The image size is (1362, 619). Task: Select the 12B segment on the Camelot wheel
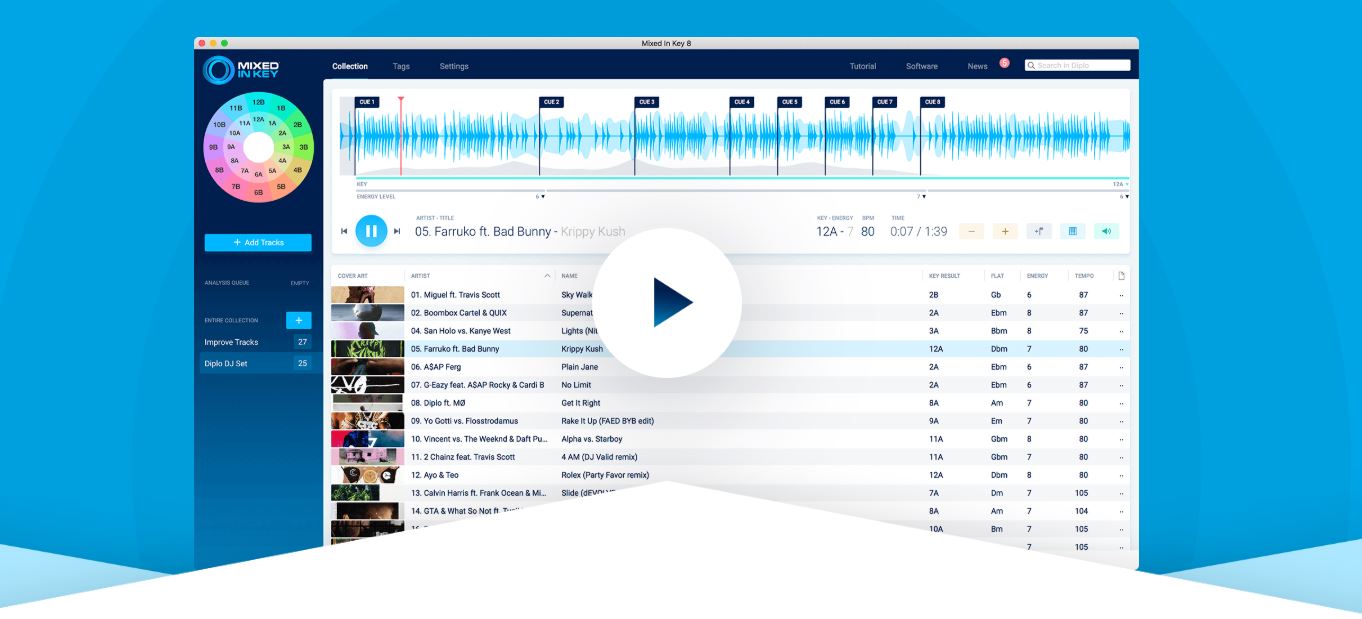pos(258,102)
